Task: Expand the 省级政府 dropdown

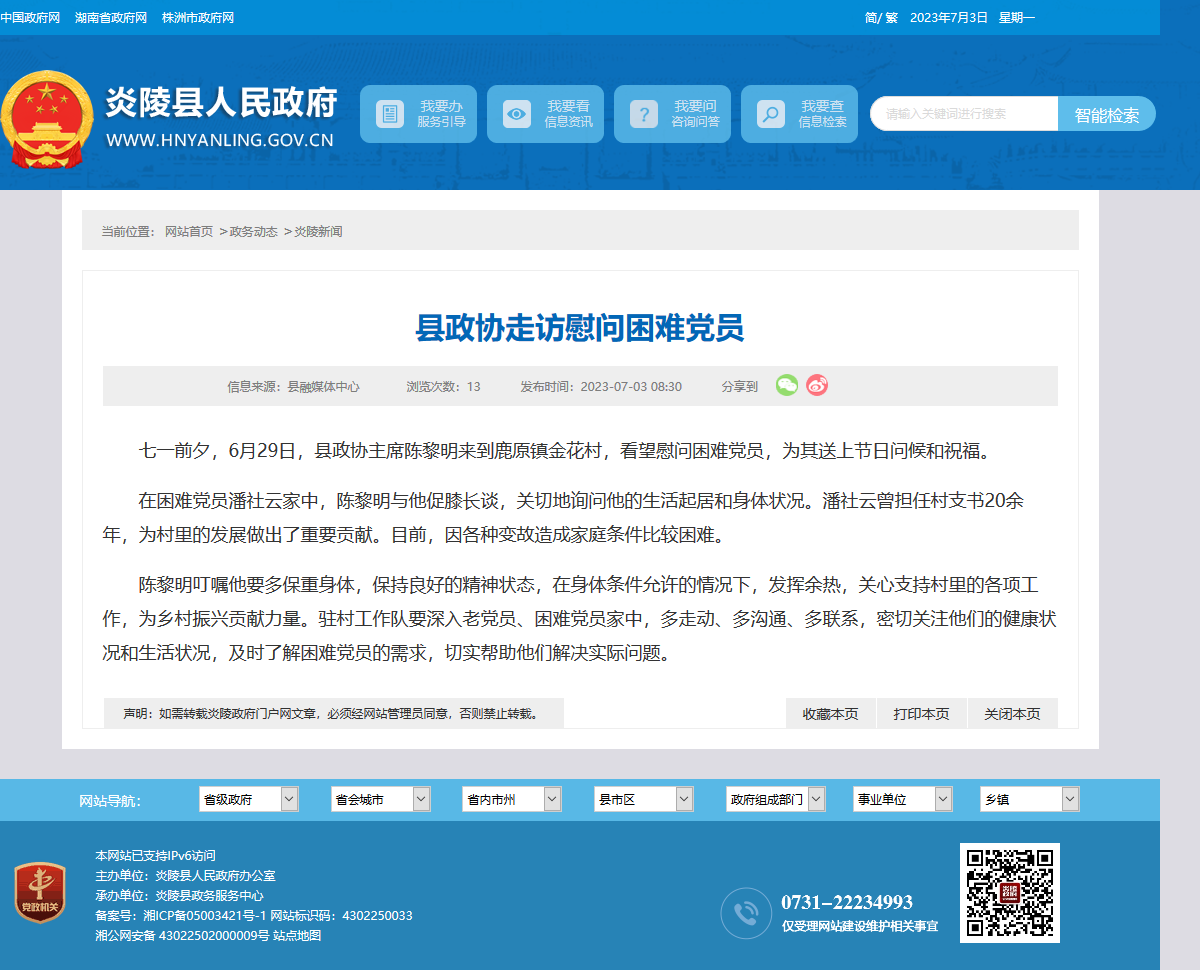Action: (249, 799)
